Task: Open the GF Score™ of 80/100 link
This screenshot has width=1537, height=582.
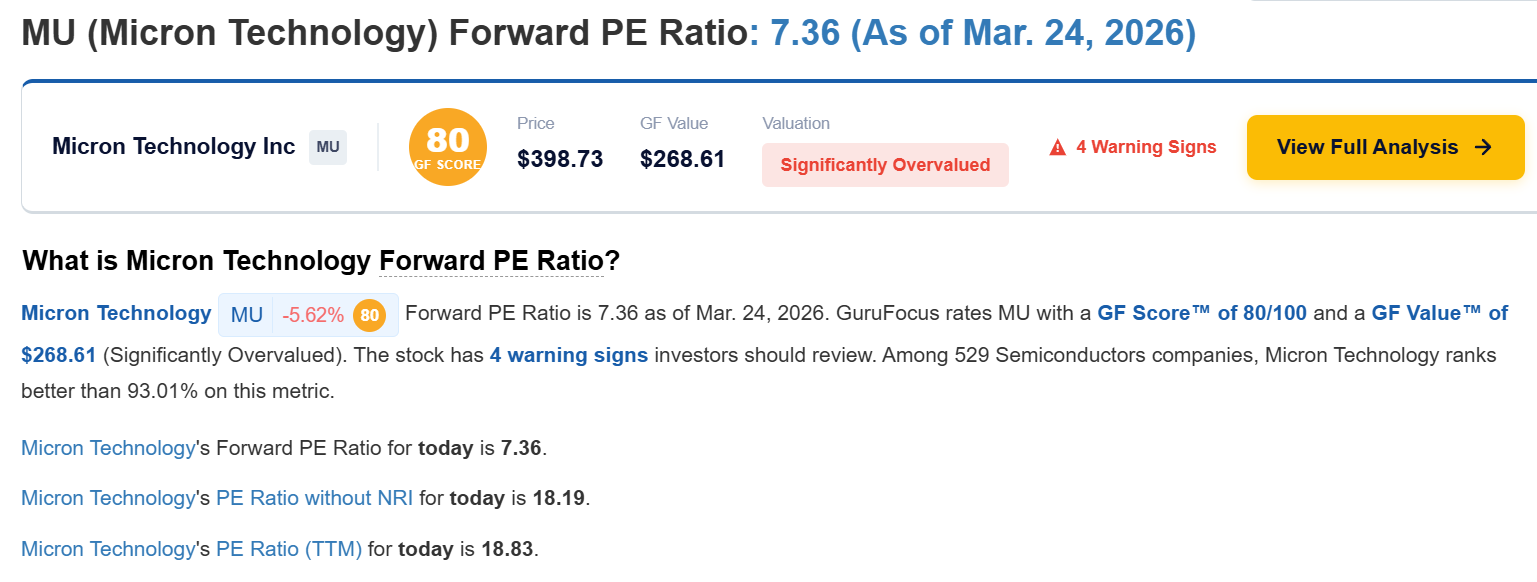Action: 1201,313
